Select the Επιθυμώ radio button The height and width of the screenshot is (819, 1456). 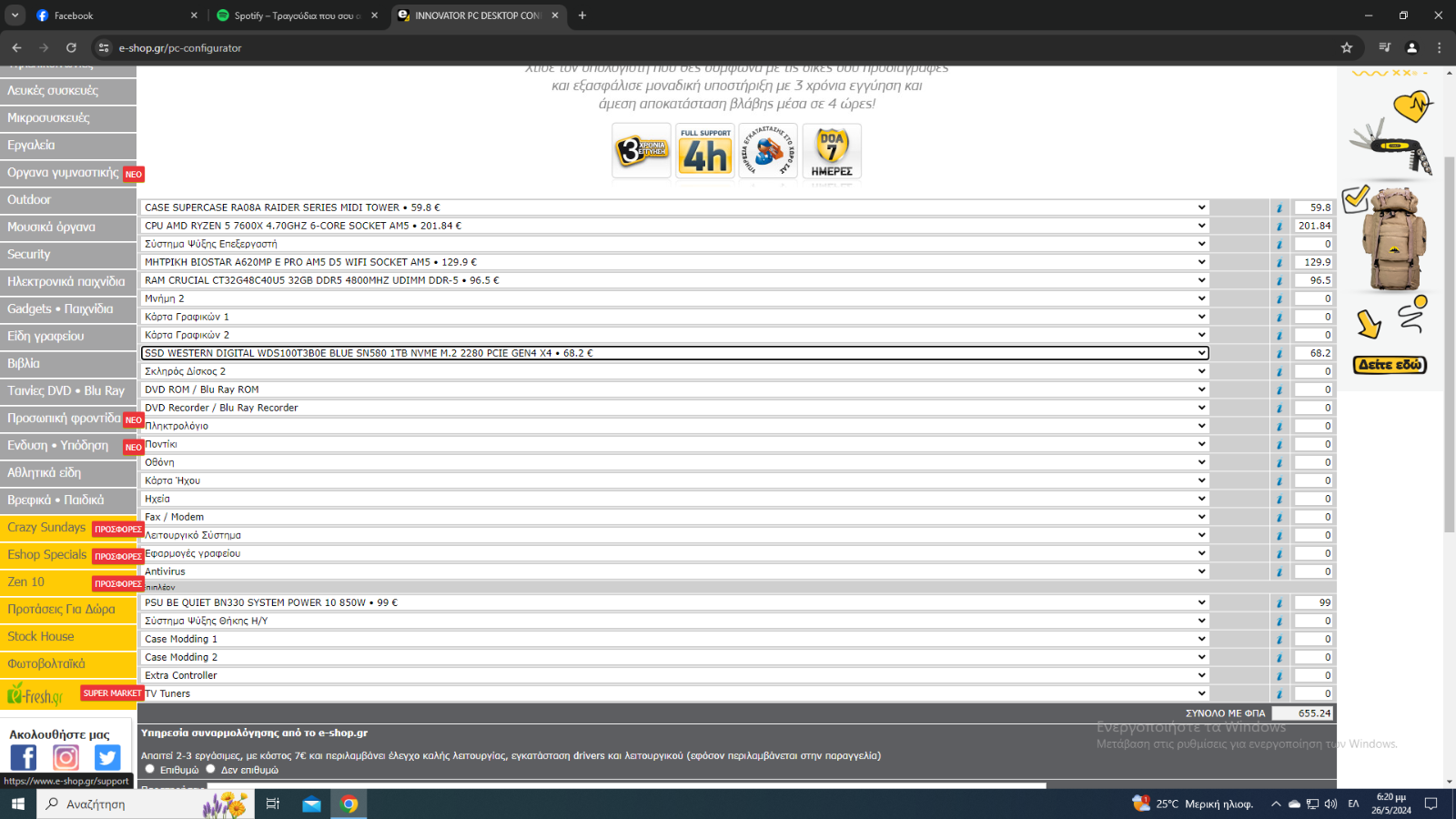(150, 769)
